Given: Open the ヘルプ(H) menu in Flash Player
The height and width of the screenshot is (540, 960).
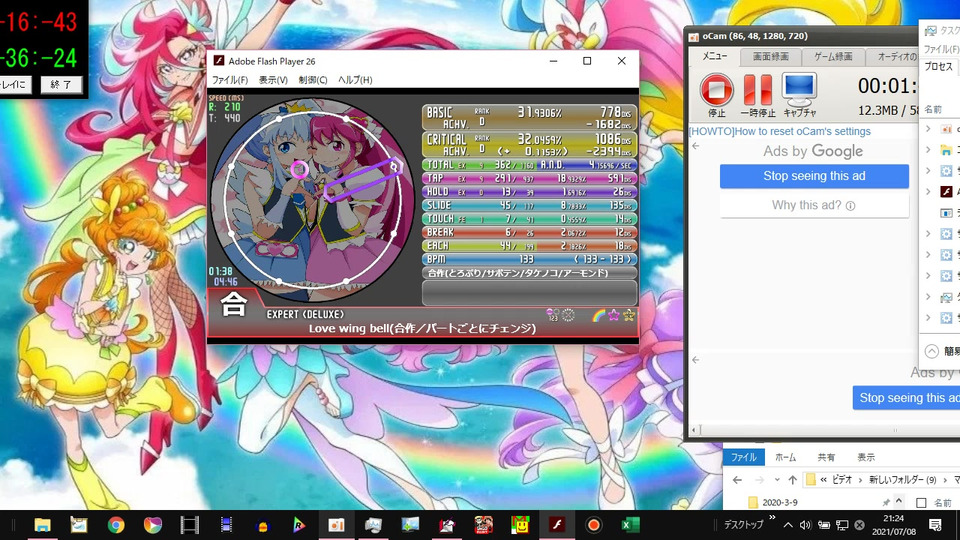Looking at the screenshot, I should pos(355,80).
